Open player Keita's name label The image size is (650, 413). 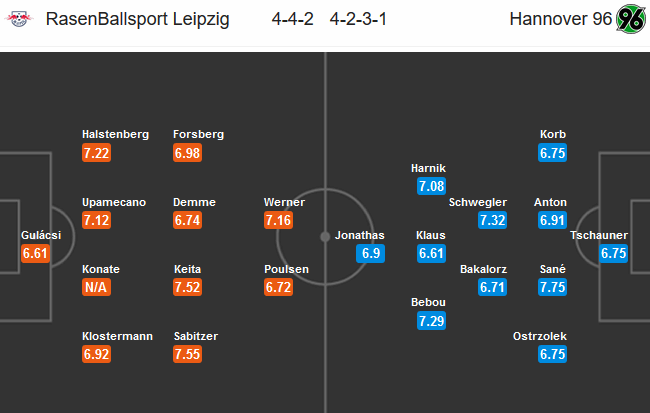pyautogui.click(x=187, y=269)
